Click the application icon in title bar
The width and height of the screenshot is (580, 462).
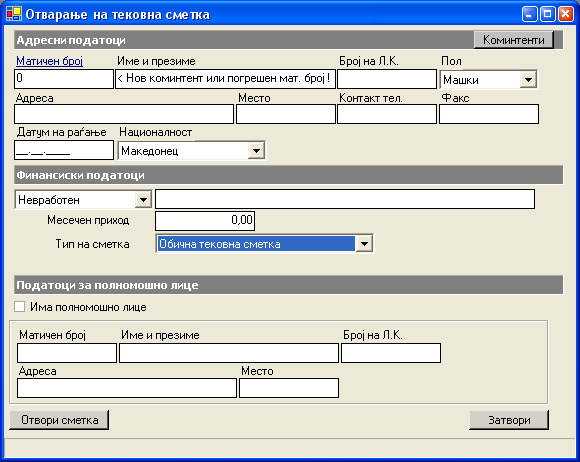14,14
